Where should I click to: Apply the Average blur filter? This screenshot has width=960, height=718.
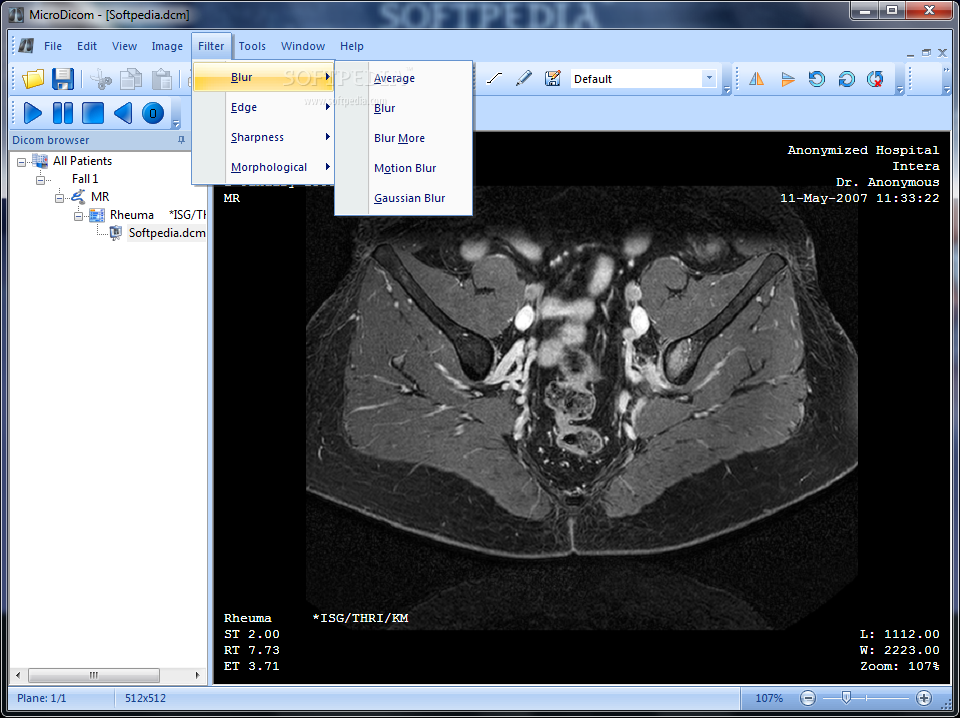[x=403, y=78]
